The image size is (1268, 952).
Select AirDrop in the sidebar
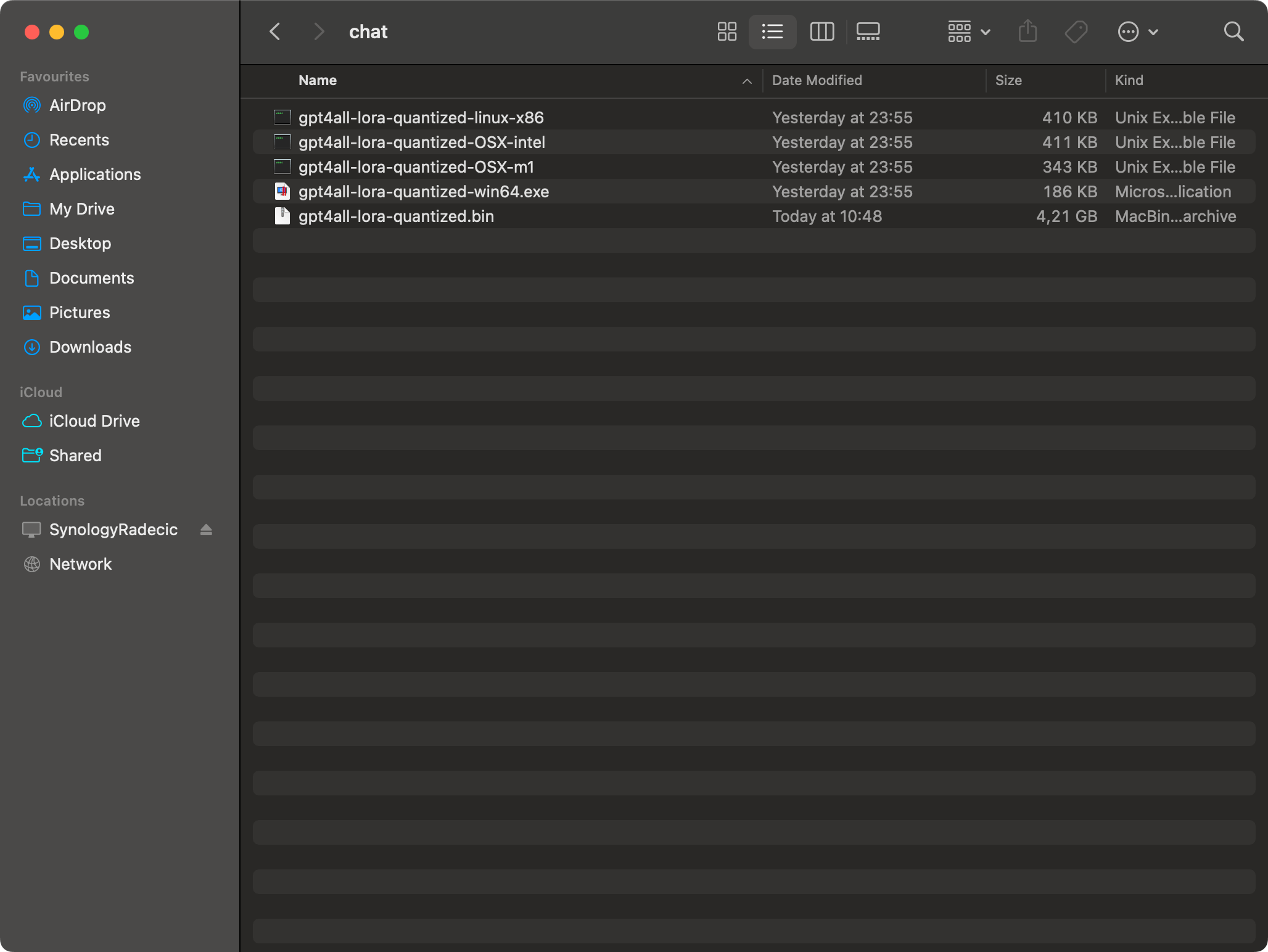77,105
